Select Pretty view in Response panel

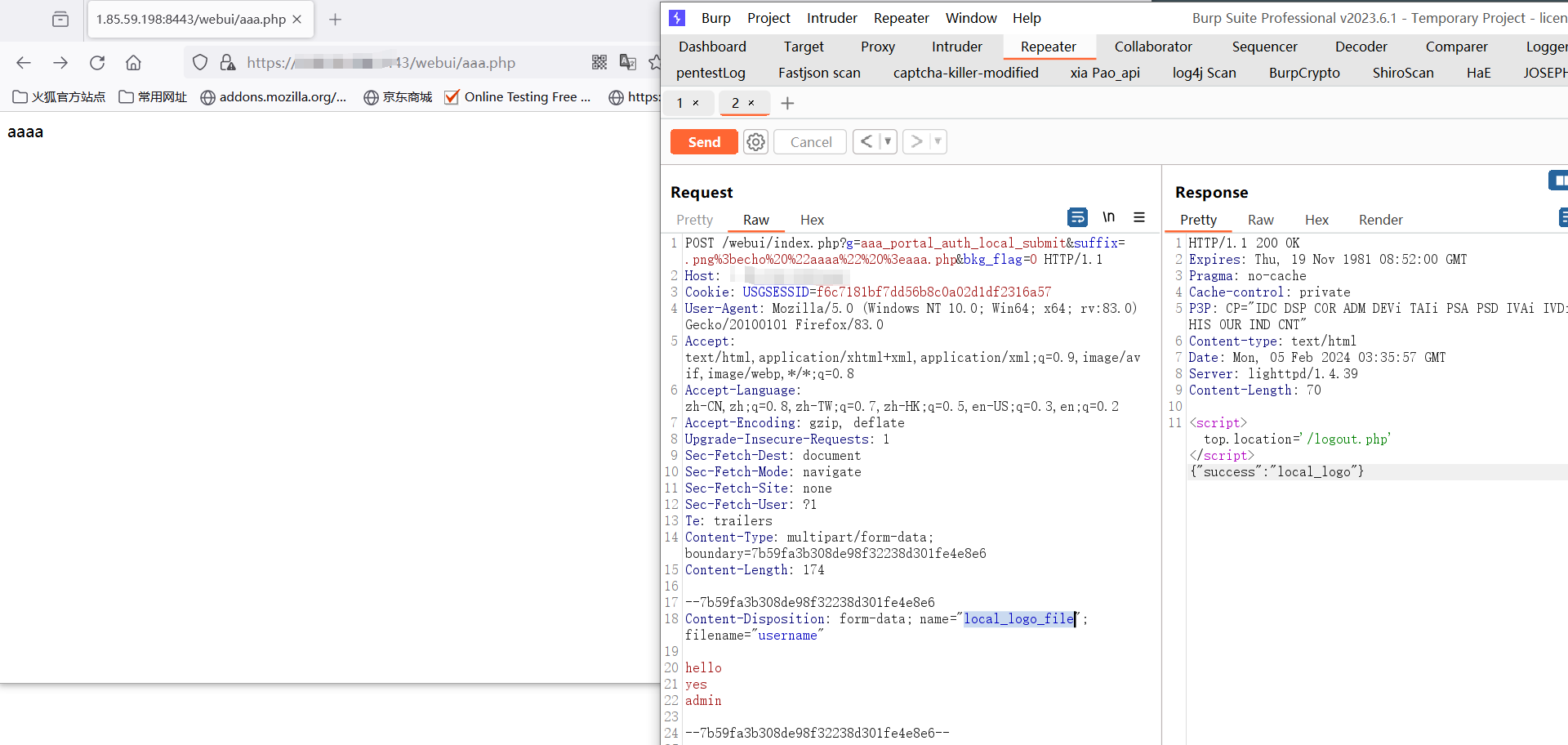pos(1198,220)
